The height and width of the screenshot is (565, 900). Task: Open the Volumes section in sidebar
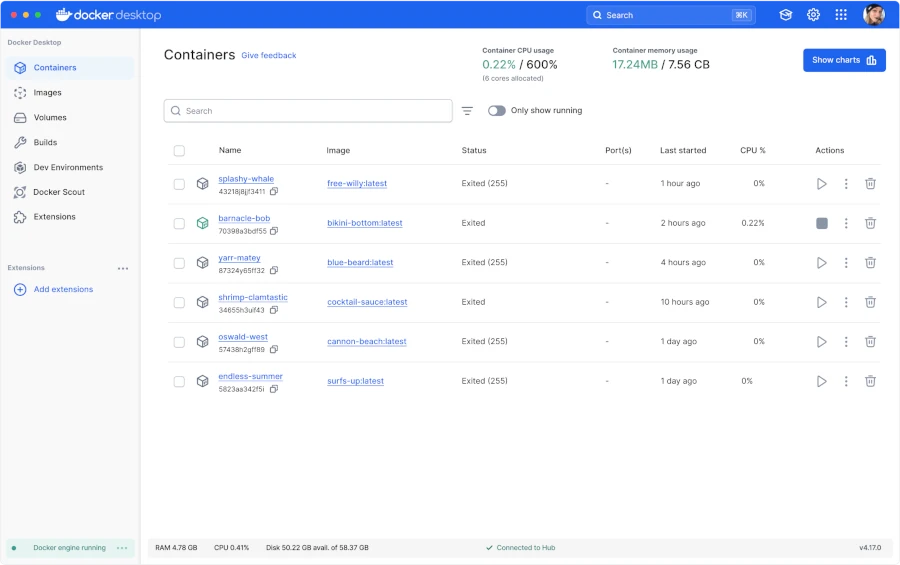point(50,117)
